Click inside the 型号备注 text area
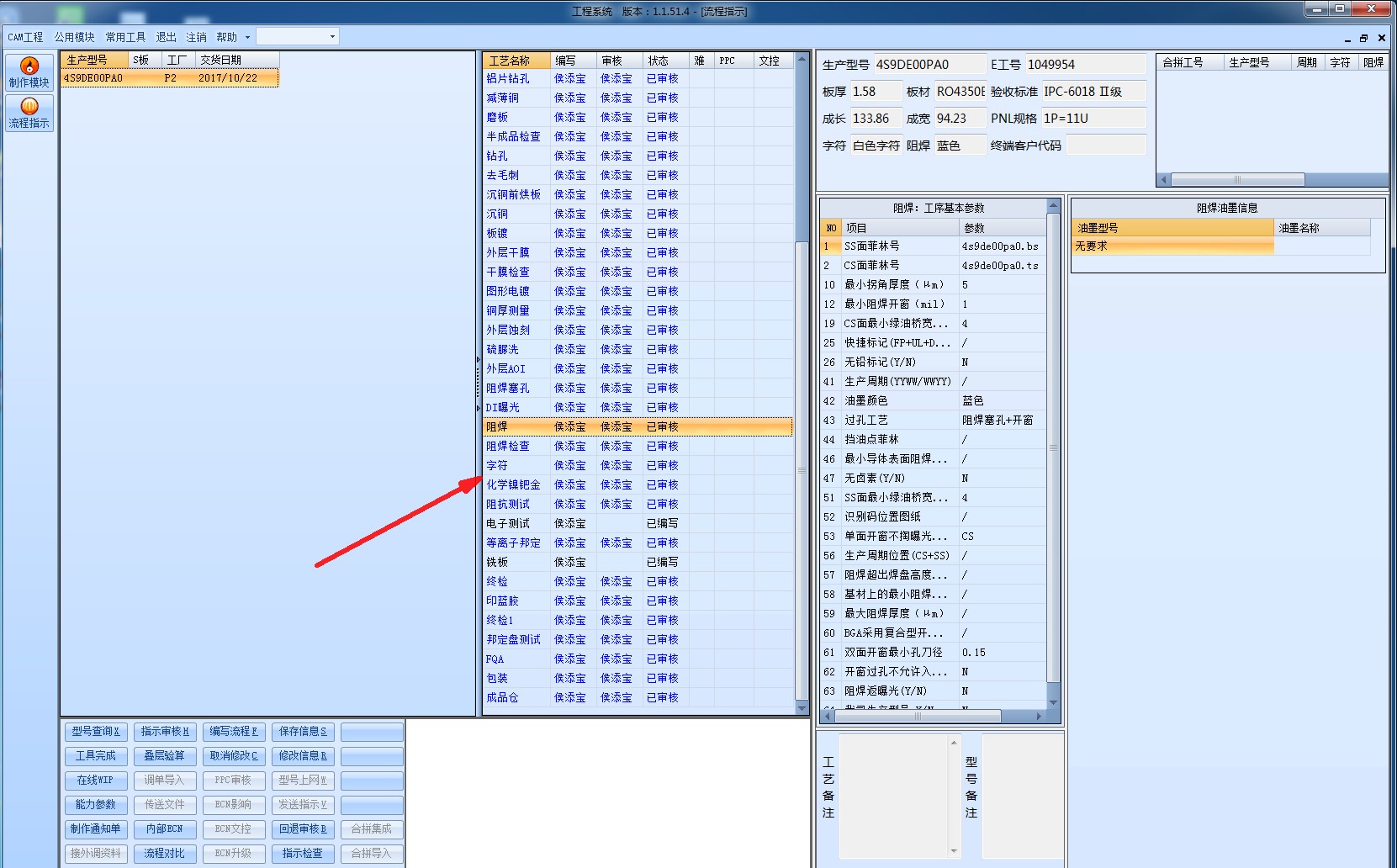This screenshot has width=1397, height=868. (x=1022, y=796)
